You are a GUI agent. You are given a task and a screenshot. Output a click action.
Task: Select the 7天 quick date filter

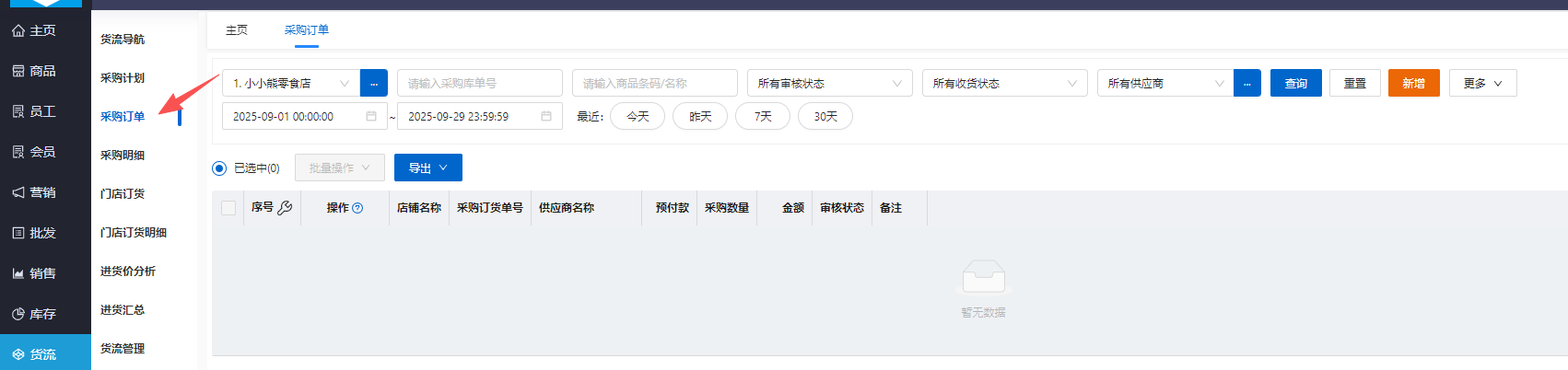click(763, 117)
